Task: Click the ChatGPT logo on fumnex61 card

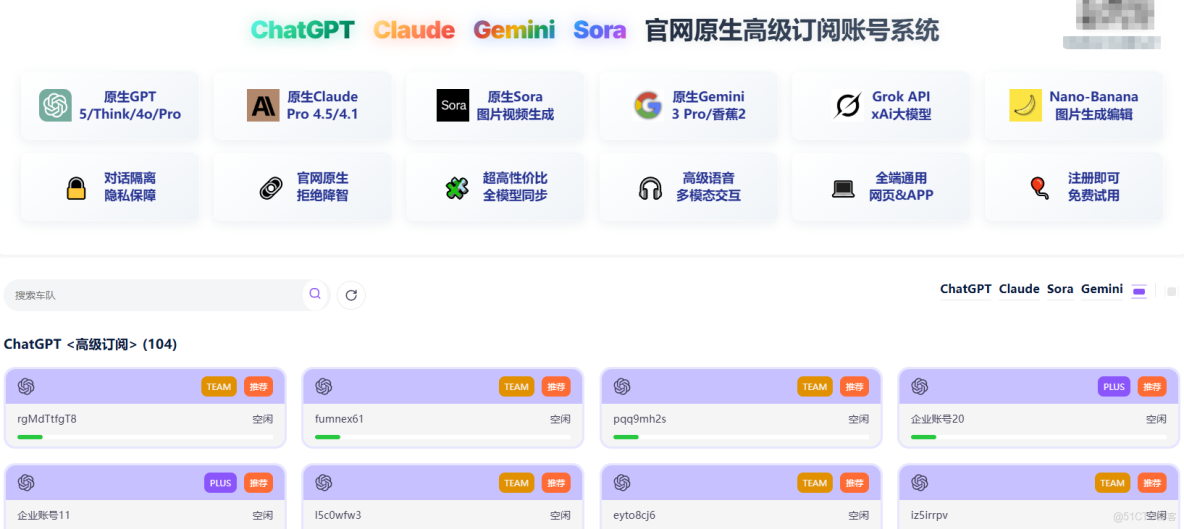Action: tap(324, 386)
